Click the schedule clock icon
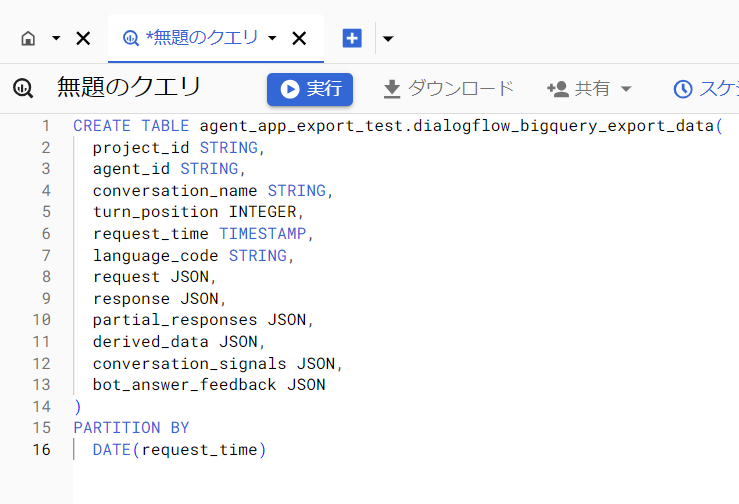 683,89
